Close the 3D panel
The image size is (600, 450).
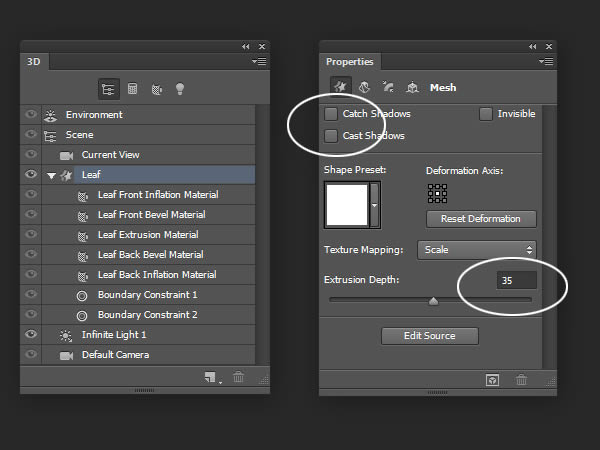click(x=262, y=46)
